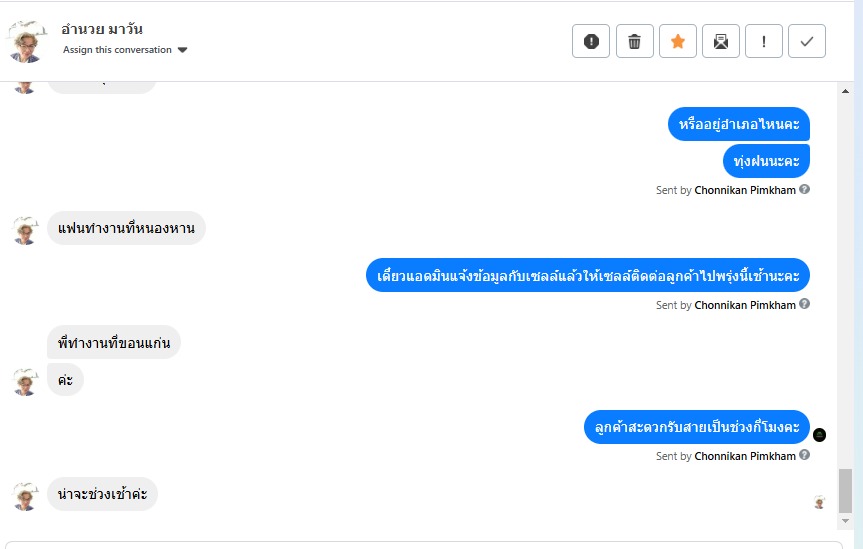Flag conversation with the exclamation mark button
The image size is (863, 549).
(x=764, y=41)
